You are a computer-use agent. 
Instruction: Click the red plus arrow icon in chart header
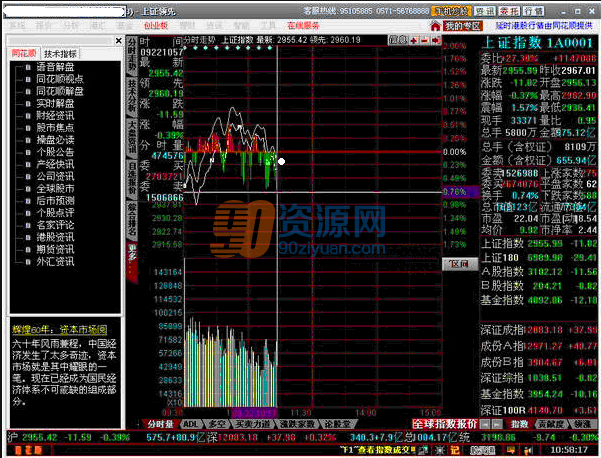(x=415, y=40)
